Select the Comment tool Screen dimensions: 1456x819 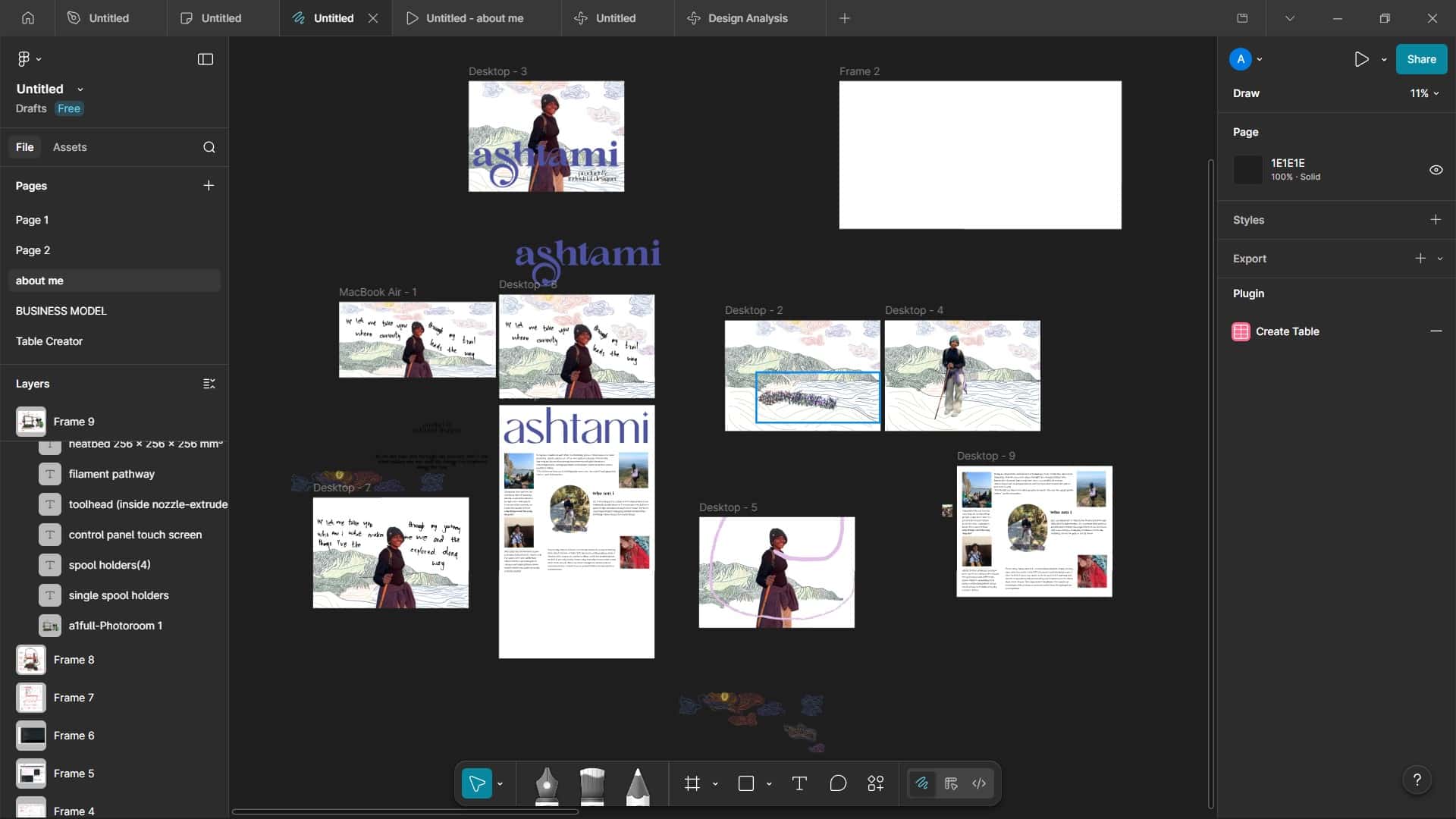[x=838, y=784]
